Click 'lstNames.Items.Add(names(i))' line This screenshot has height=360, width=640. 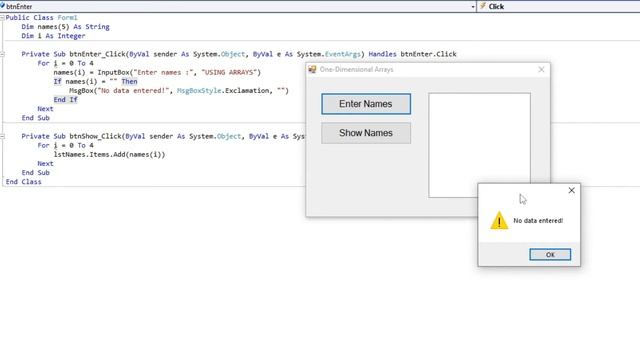click(x=109, y=154)
